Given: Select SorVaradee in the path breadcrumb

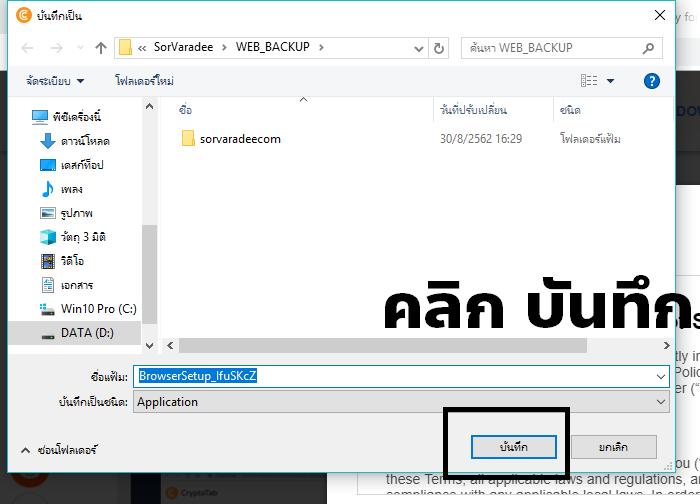Looking at the screenshot, I should 183,47.
